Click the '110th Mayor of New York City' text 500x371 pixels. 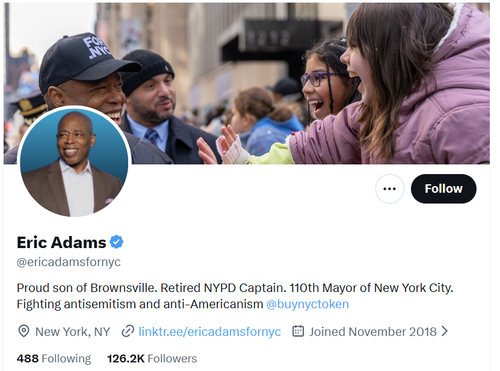[371, 288]
